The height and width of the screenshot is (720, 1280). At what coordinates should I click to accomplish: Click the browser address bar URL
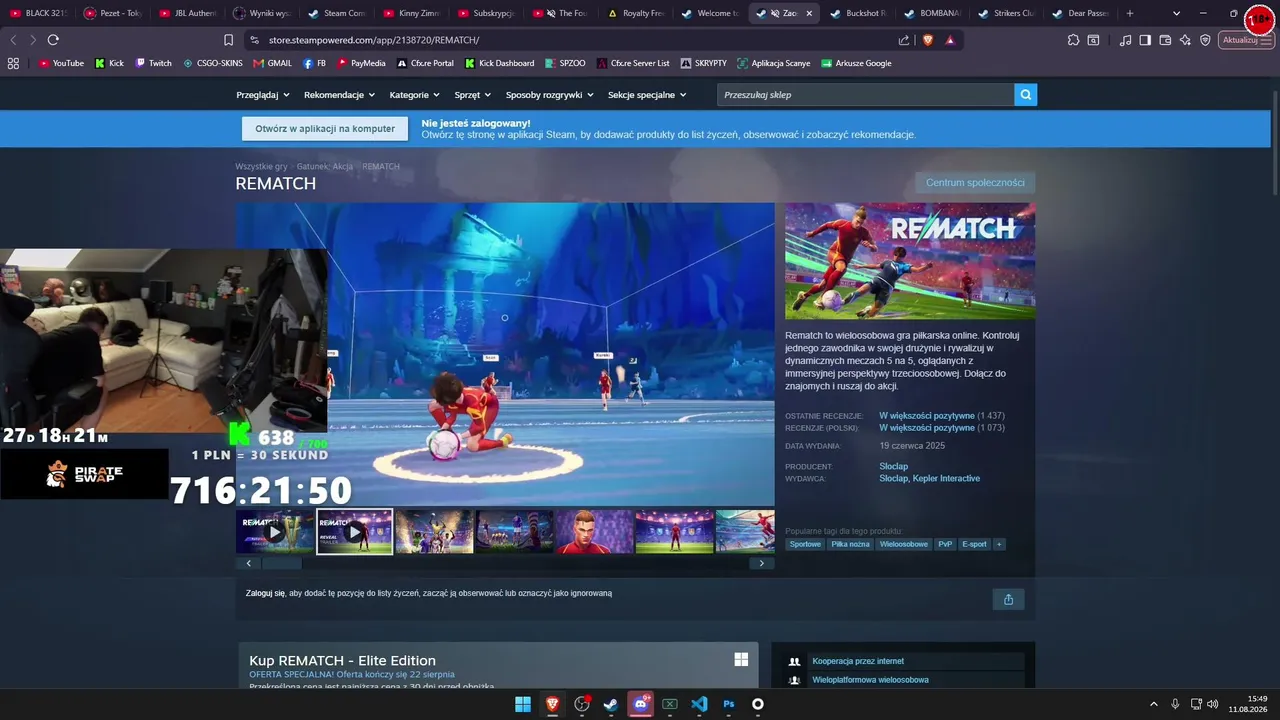pyautogui.click(x=374, y=40)
